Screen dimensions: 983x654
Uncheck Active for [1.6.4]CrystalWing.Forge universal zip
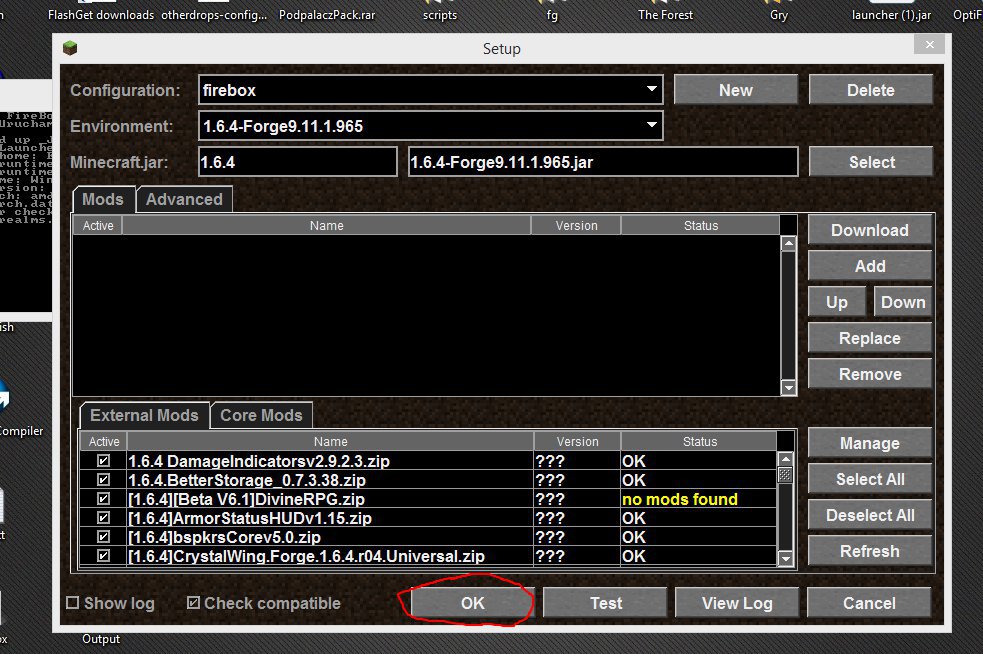(x=103, y=556)
